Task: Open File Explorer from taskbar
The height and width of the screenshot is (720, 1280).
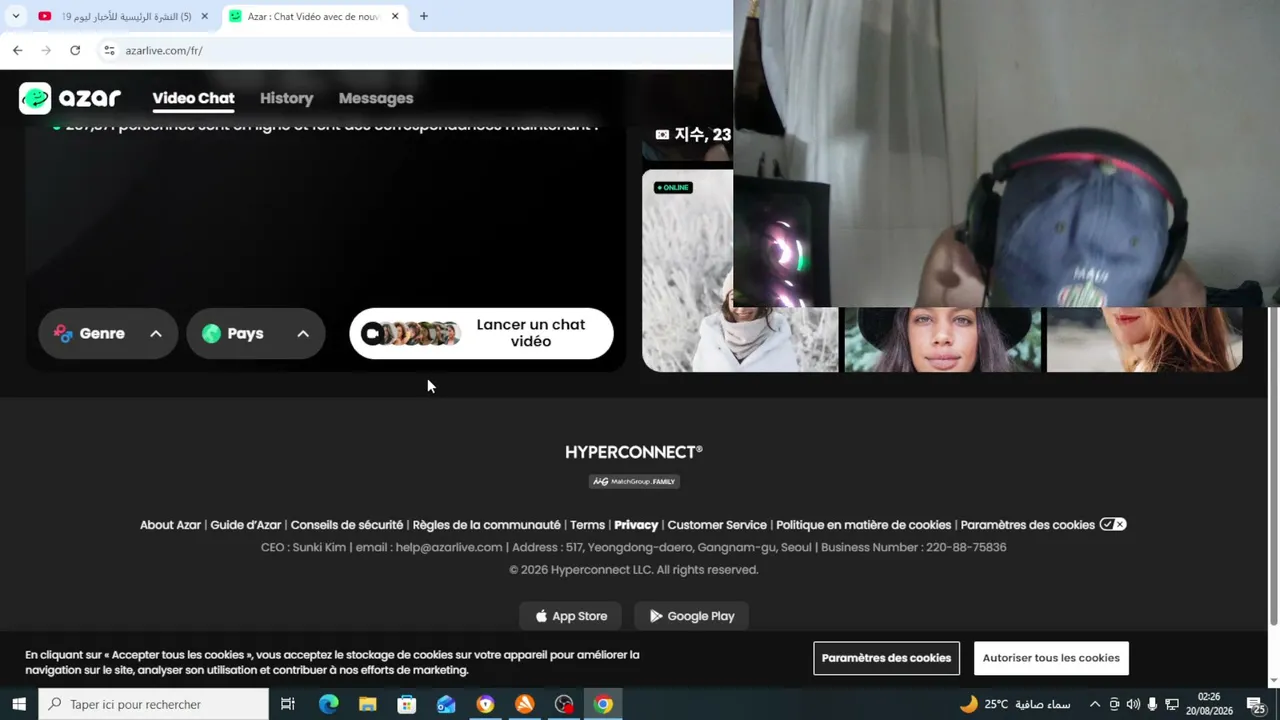Action: 367,704
